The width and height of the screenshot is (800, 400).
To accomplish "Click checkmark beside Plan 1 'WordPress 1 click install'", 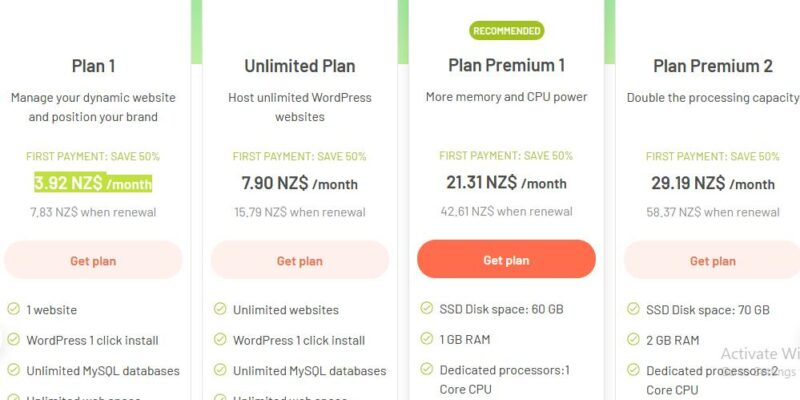I will [x=13, y=339].
